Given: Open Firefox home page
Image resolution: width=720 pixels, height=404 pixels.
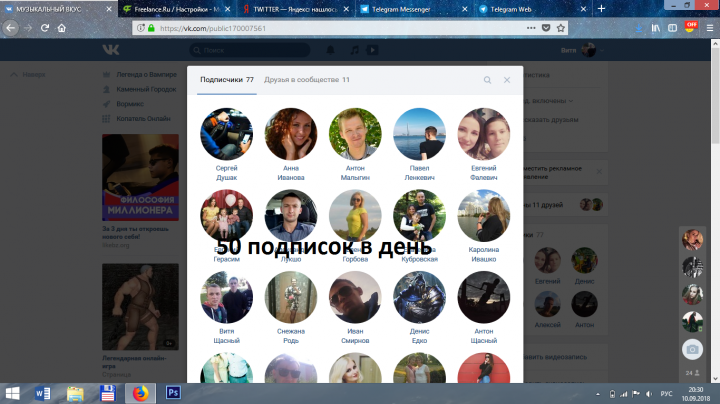Looking at the screenshot, I should click(62, 28).
